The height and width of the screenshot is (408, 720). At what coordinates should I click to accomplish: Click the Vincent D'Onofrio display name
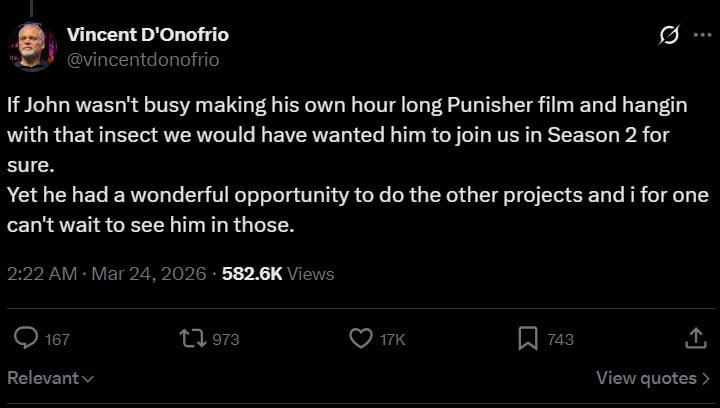(x=147, y=35)
